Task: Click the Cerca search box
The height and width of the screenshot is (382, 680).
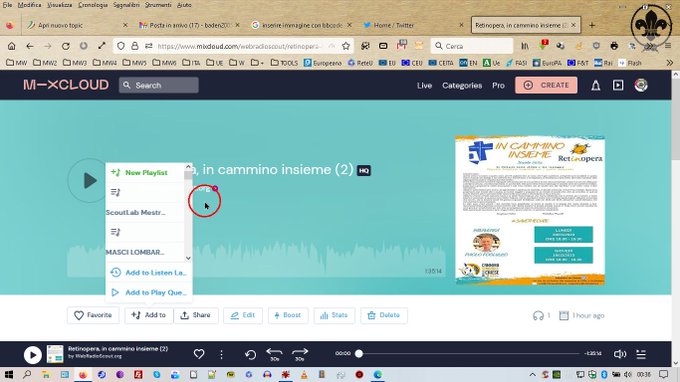Action: click(472, 46)
